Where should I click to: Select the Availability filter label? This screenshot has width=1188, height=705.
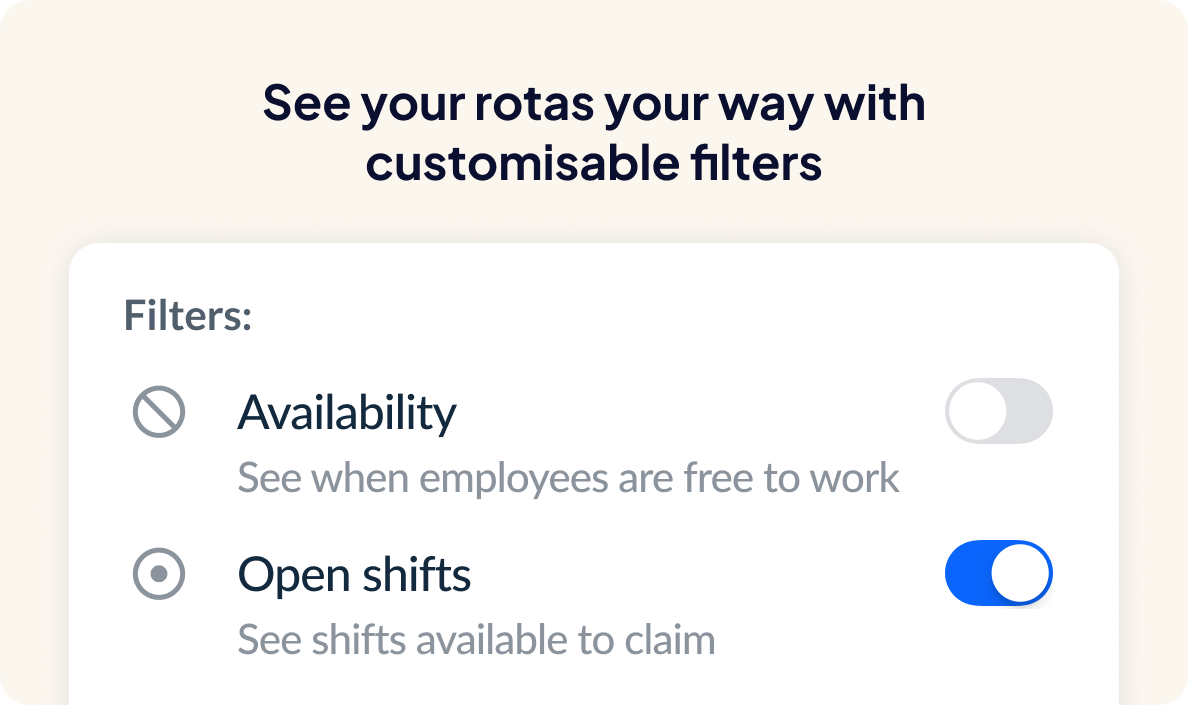(x=346, y=413)
